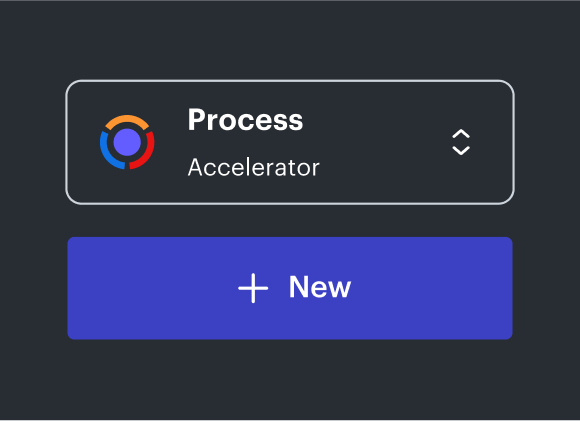Click the blue area left of plus sign
The width and height of the screenshot is (580, 421).
pos(152,288)
